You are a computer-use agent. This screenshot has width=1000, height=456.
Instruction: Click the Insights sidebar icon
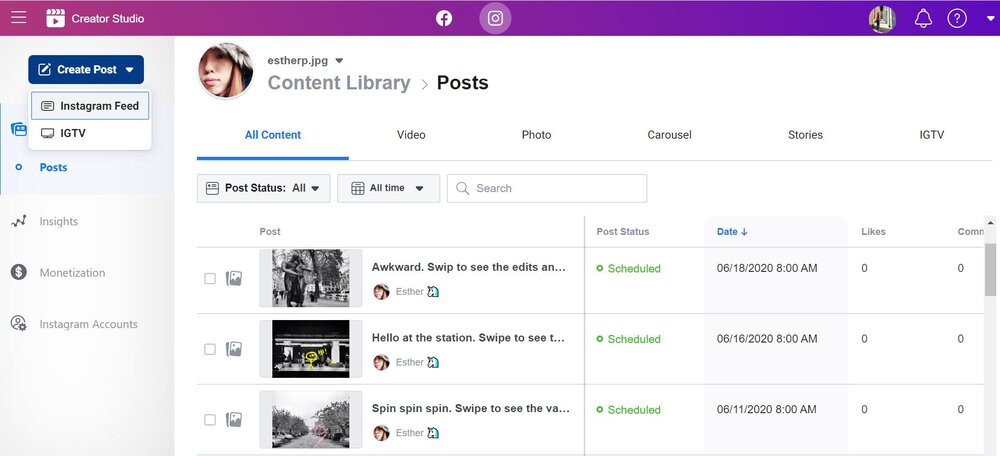point(19,221)
